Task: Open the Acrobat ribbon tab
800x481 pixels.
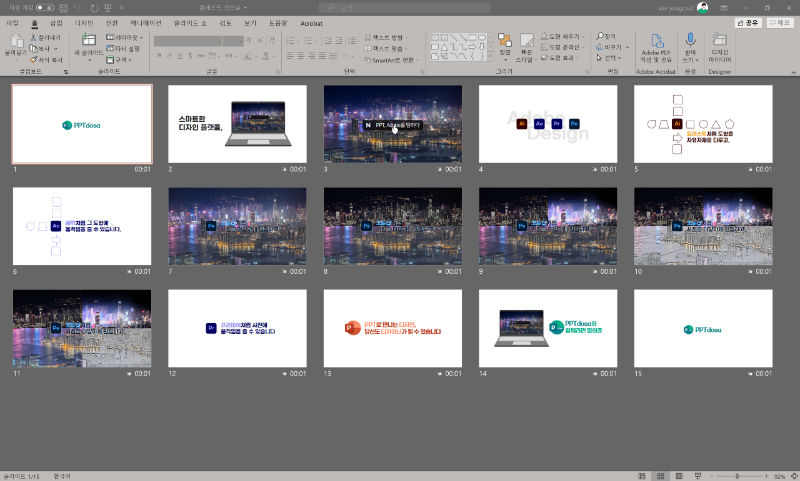Action: pos(312,21)
